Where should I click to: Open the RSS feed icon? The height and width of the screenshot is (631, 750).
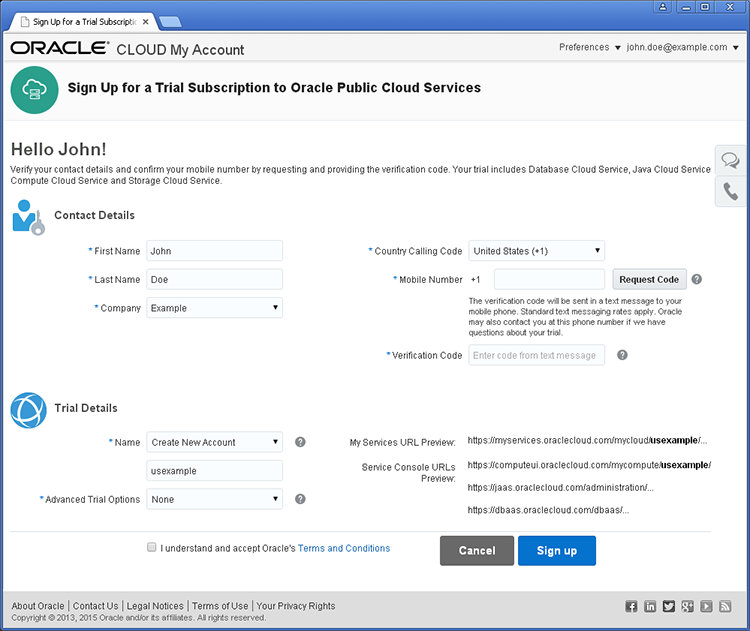pyautogui.click(x=725, y=607)
